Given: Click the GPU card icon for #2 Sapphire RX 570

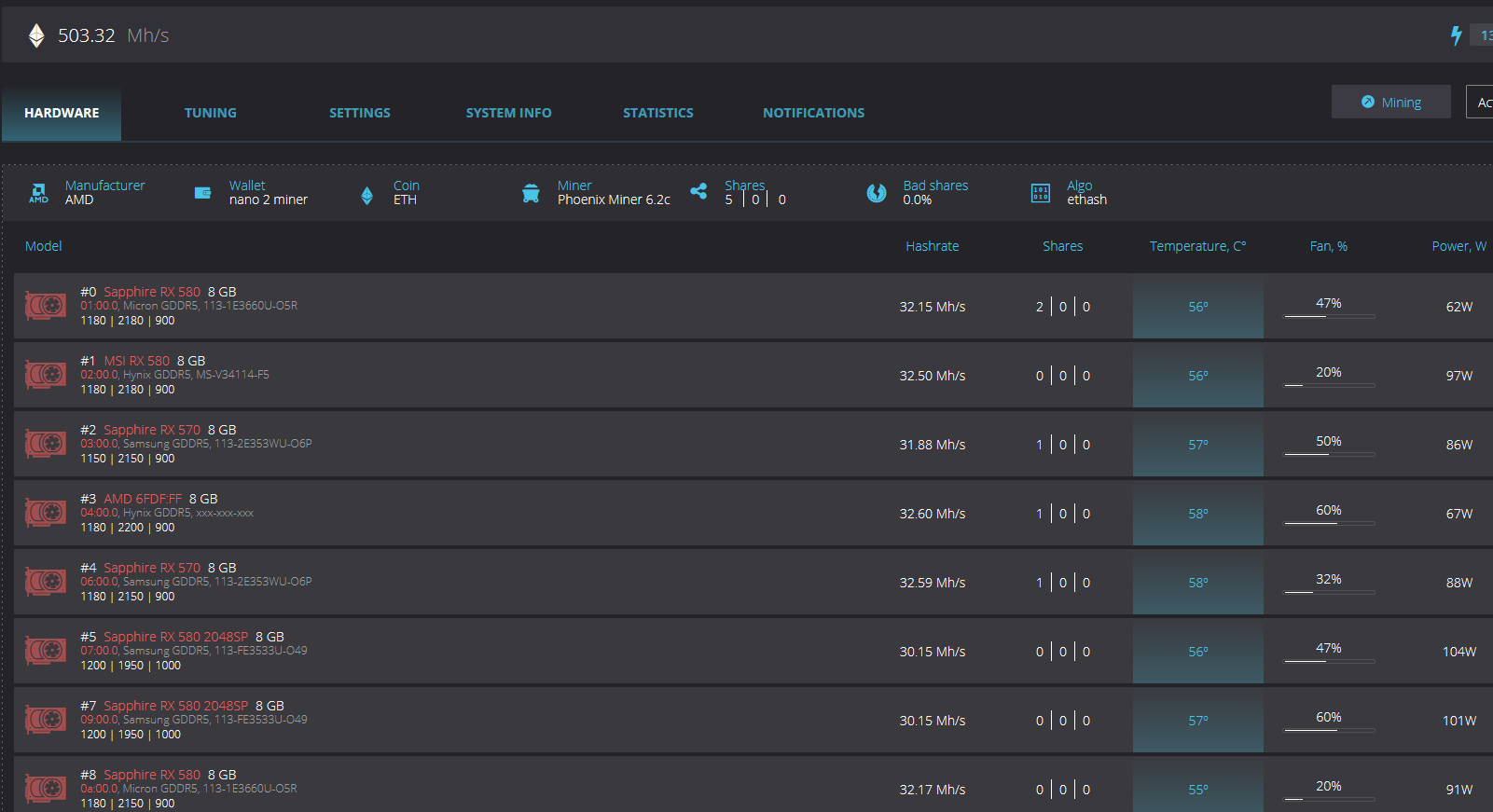Looking at the screenshot, I should [x=46, y=444].
